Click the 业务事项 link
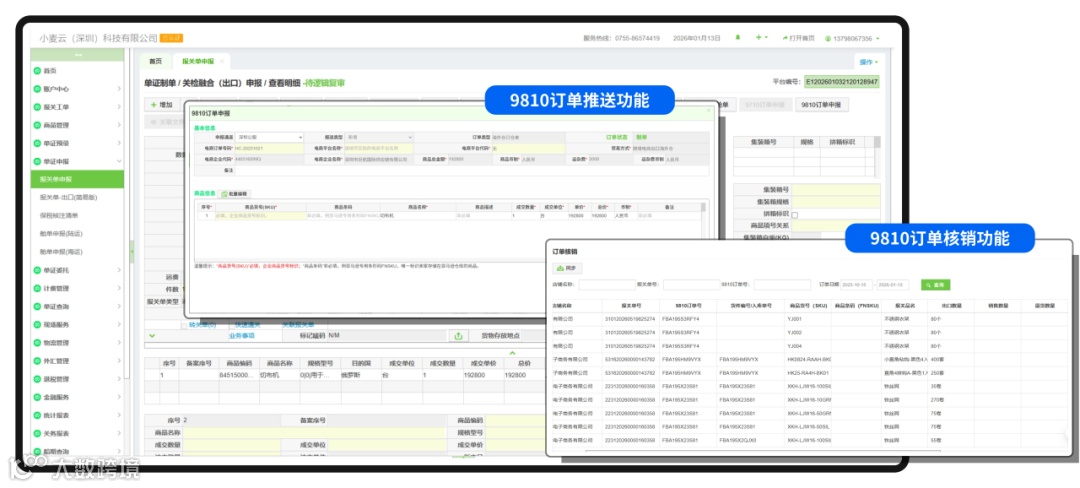Screen dimensions: 1080x488 click(242, 336)
